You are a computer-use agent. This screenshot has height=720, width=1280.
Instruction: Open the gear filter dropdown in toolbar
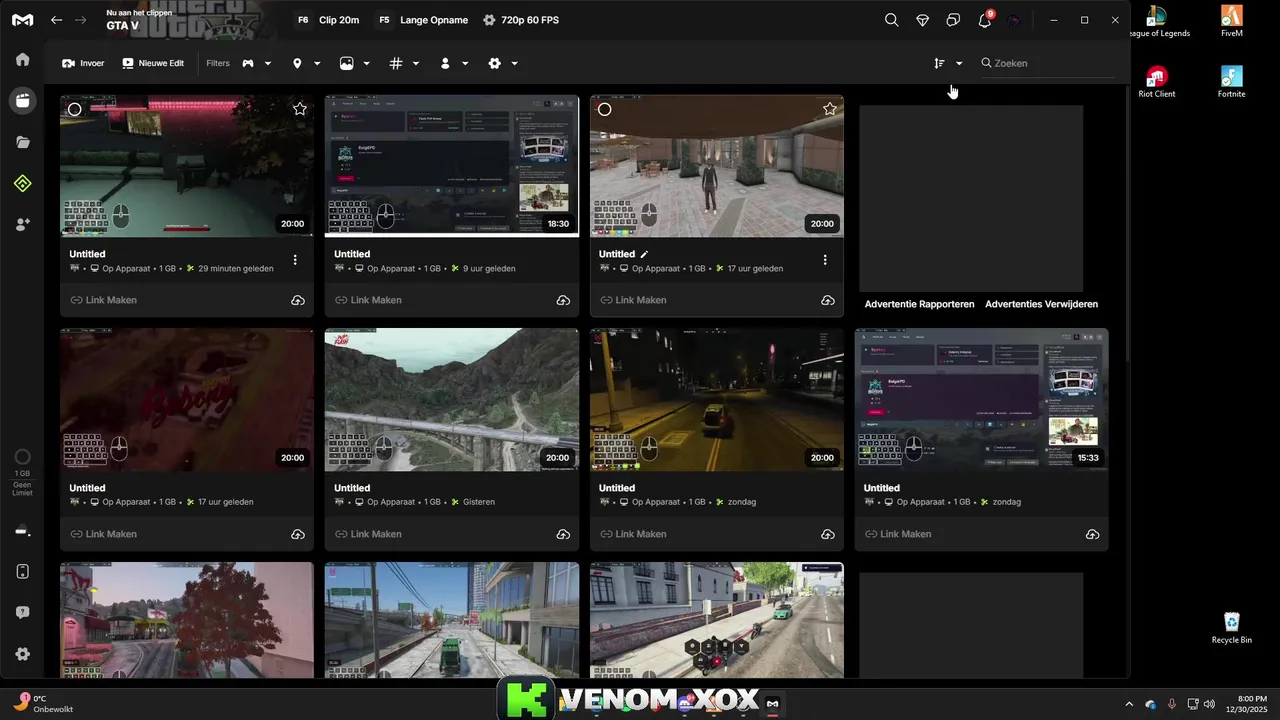pos(503,63)
